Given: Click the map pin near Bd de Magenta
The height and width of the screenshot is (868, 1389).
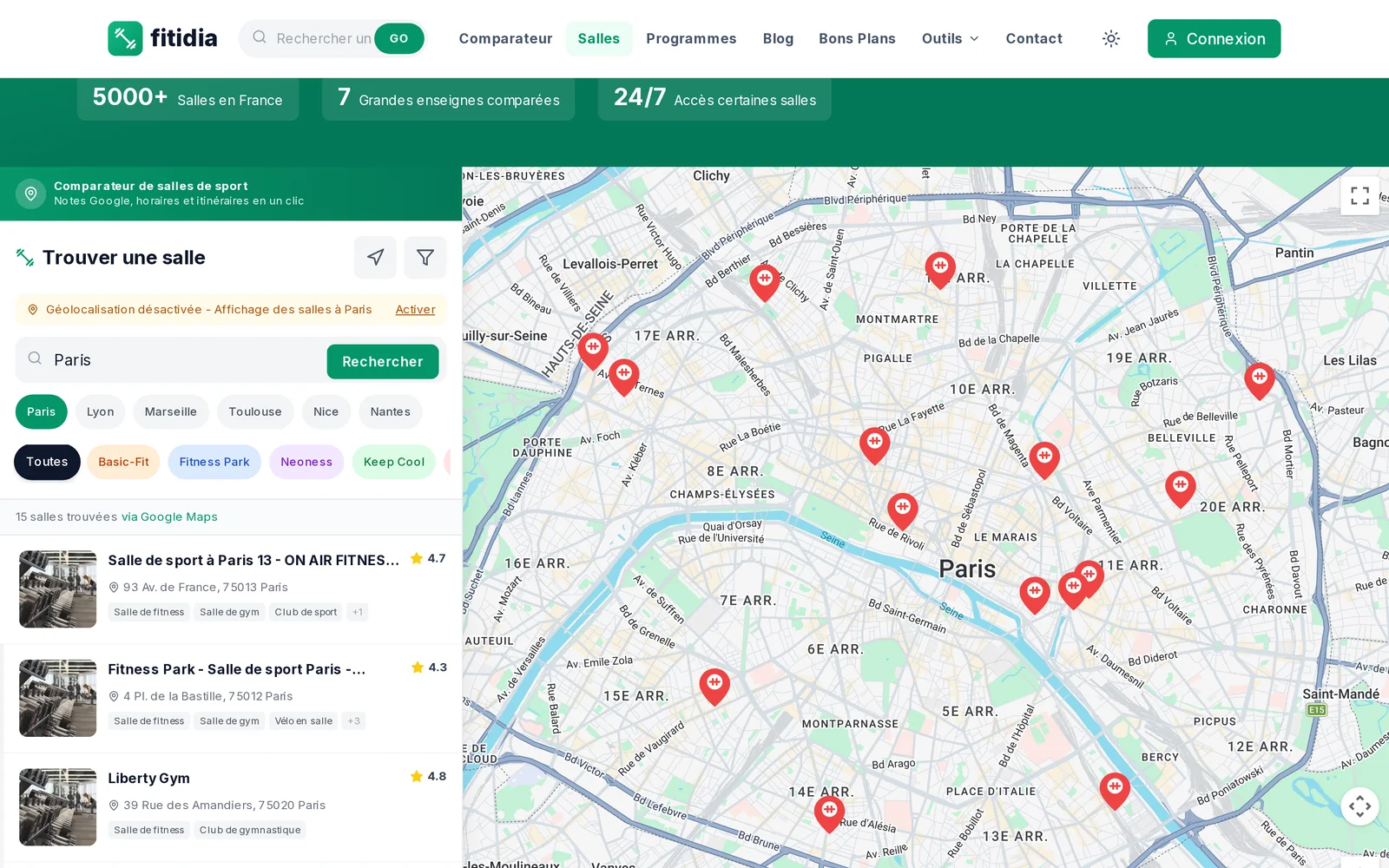Looking at the screenshot, I should click(1044, 460).
